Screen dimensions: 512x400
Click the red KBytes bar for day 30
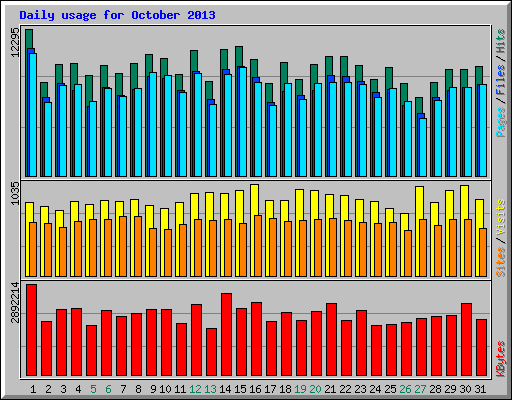tap(466, 340)
